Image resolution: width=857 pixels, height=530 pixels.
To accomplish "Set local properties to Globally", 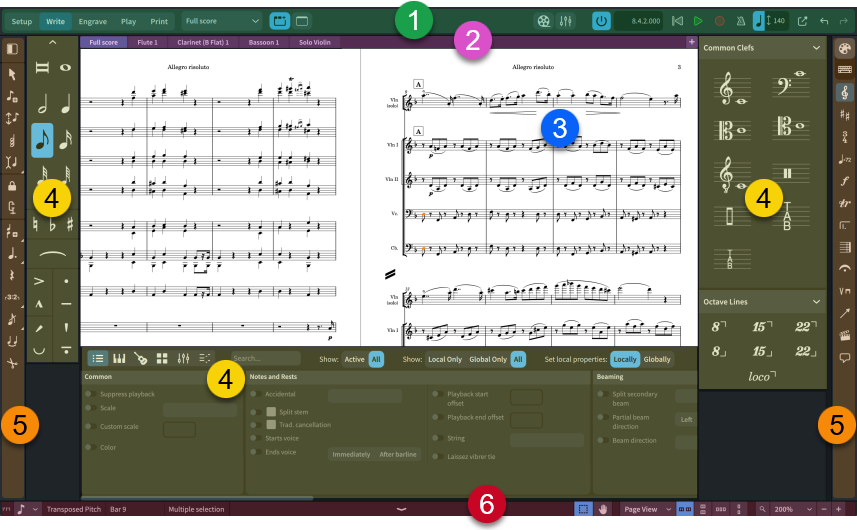I will point(657,358).
